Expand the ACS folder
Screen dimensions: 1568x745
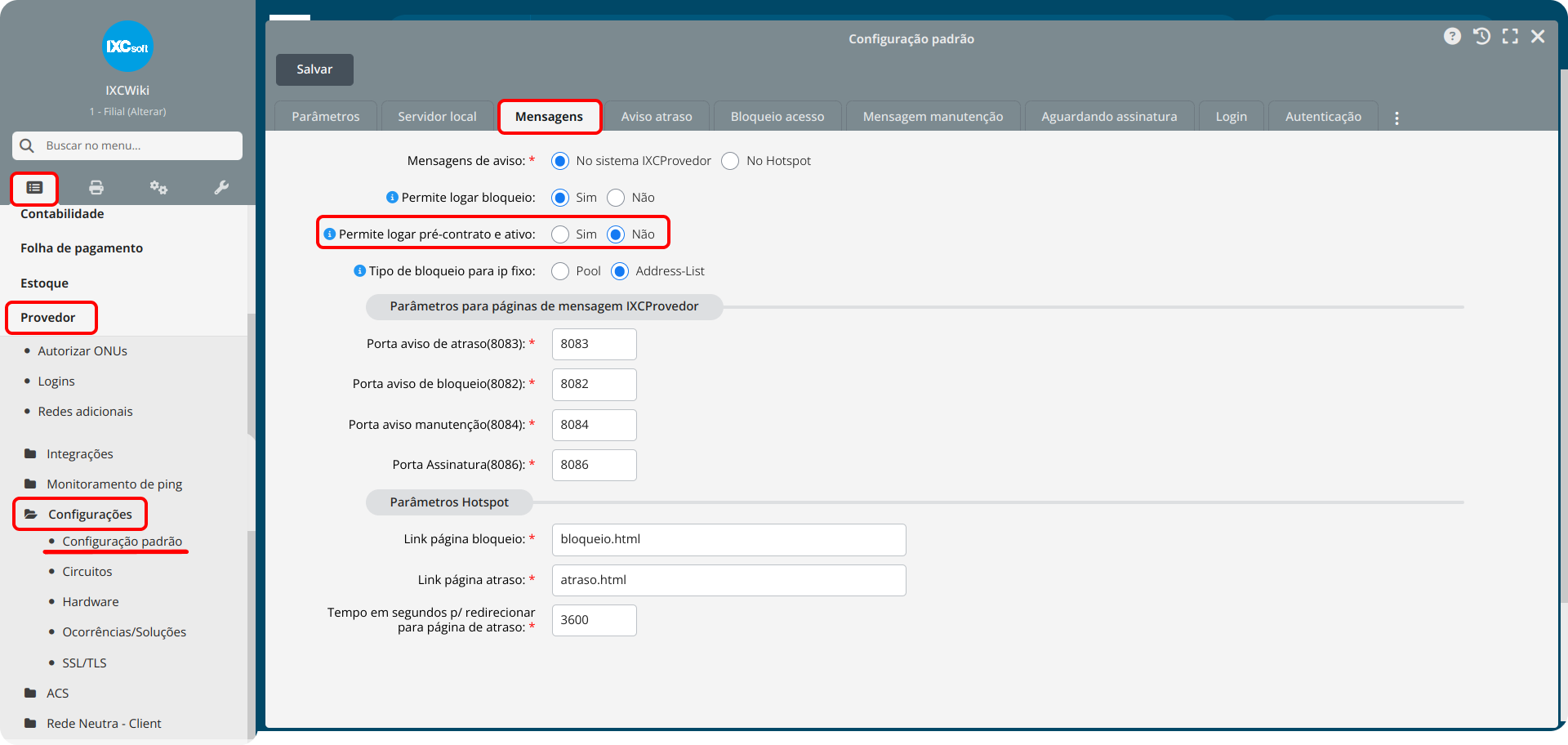click(x=57, y=694)
